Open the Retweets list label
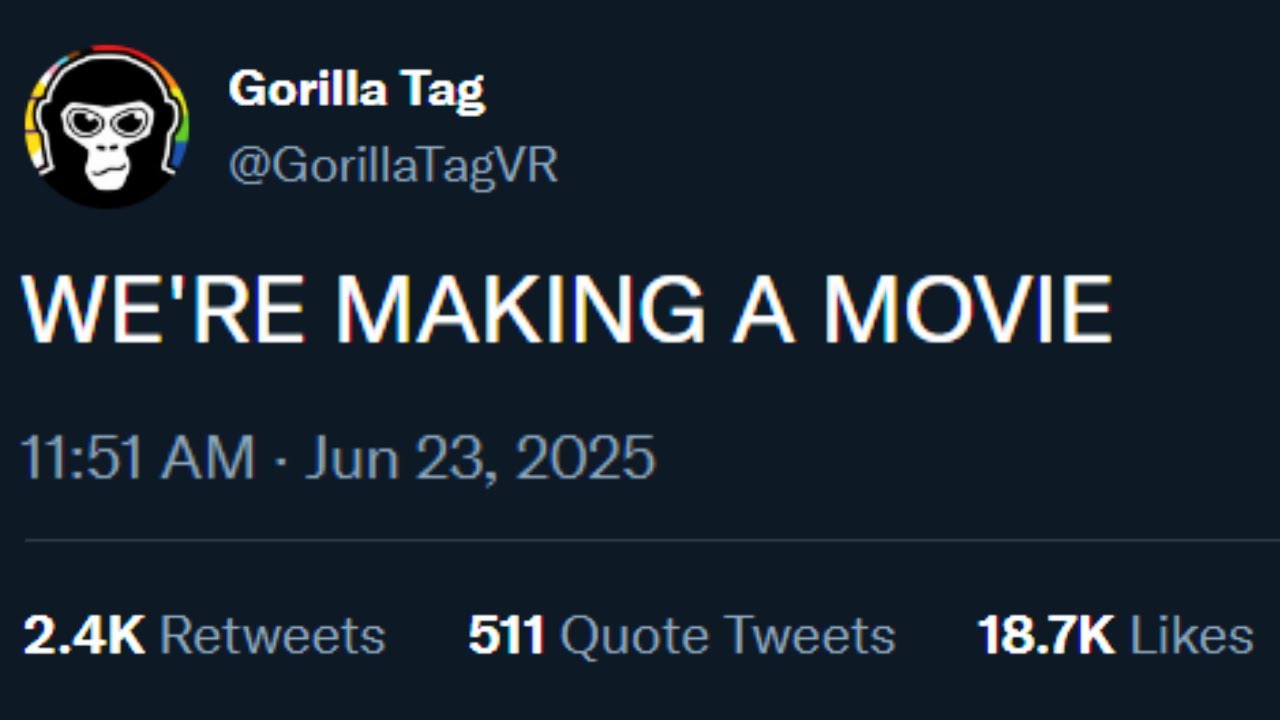 pyautogui.click(x=272, y=636)
